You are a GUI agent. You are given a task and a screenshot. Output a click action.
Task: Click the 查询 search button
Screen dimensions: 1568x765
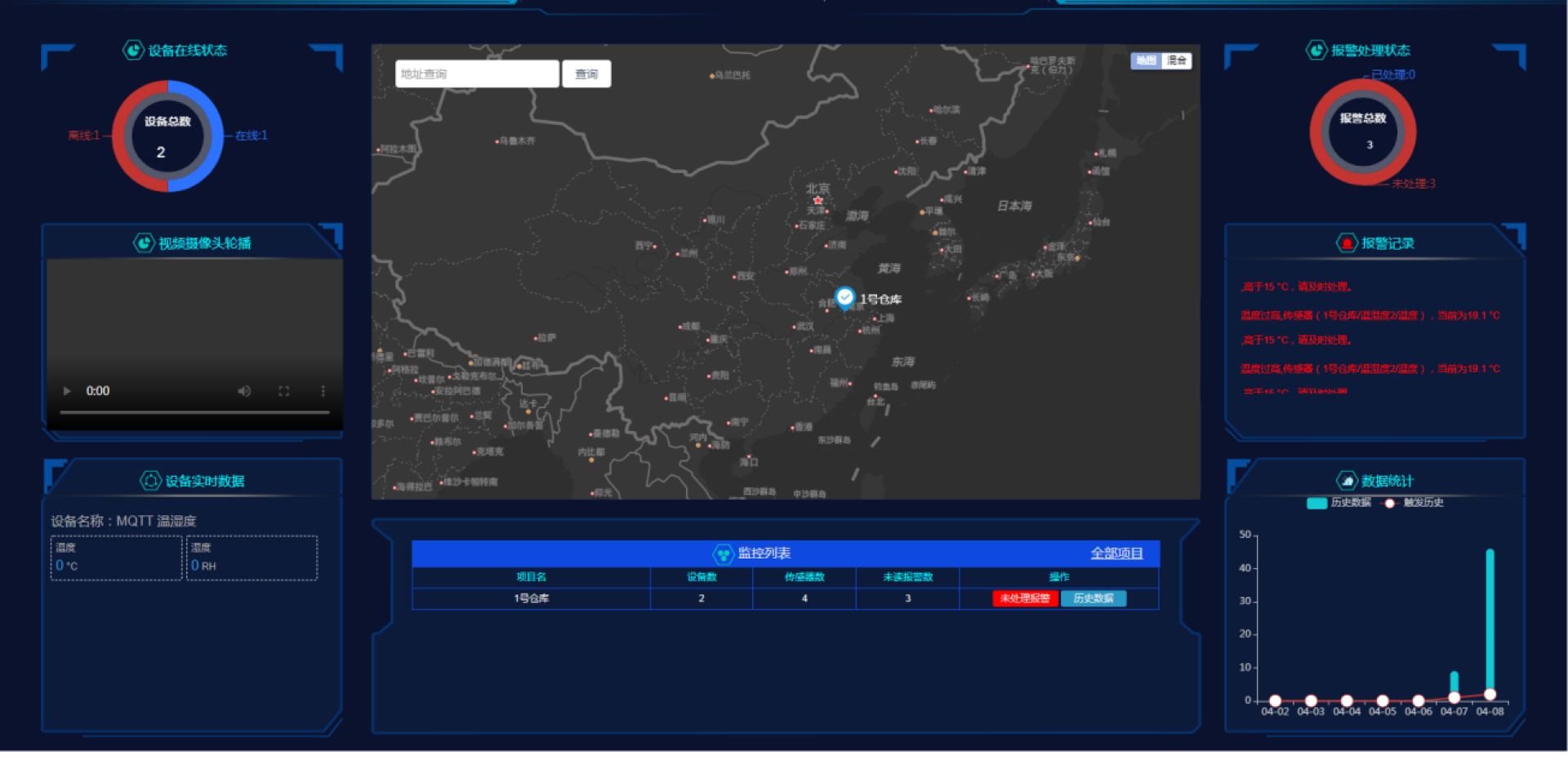(586, 74)
